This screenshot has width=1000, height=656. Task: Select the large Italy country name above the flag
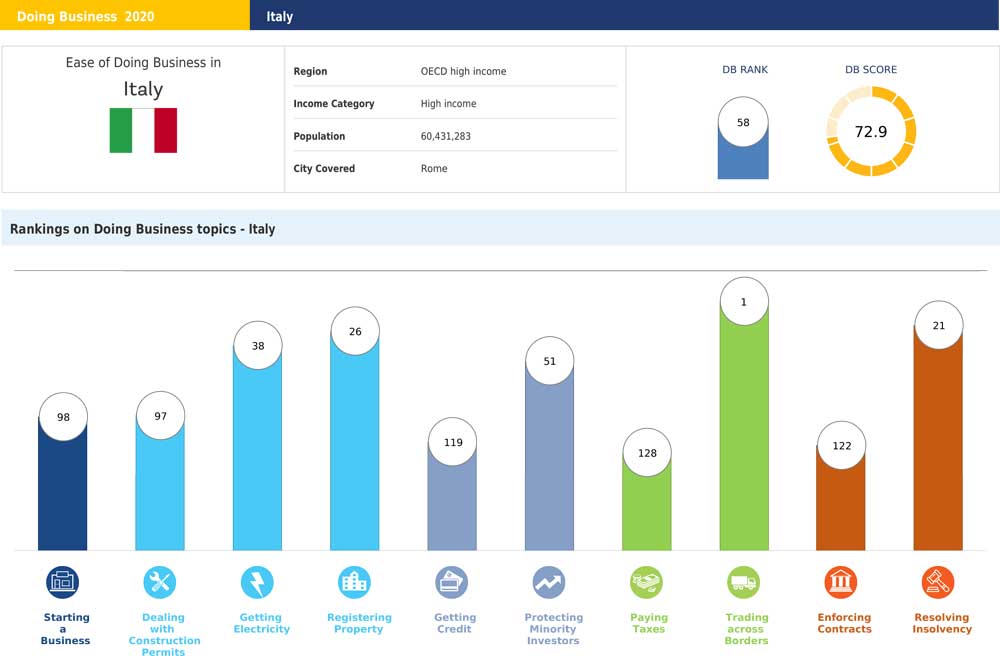143,89
